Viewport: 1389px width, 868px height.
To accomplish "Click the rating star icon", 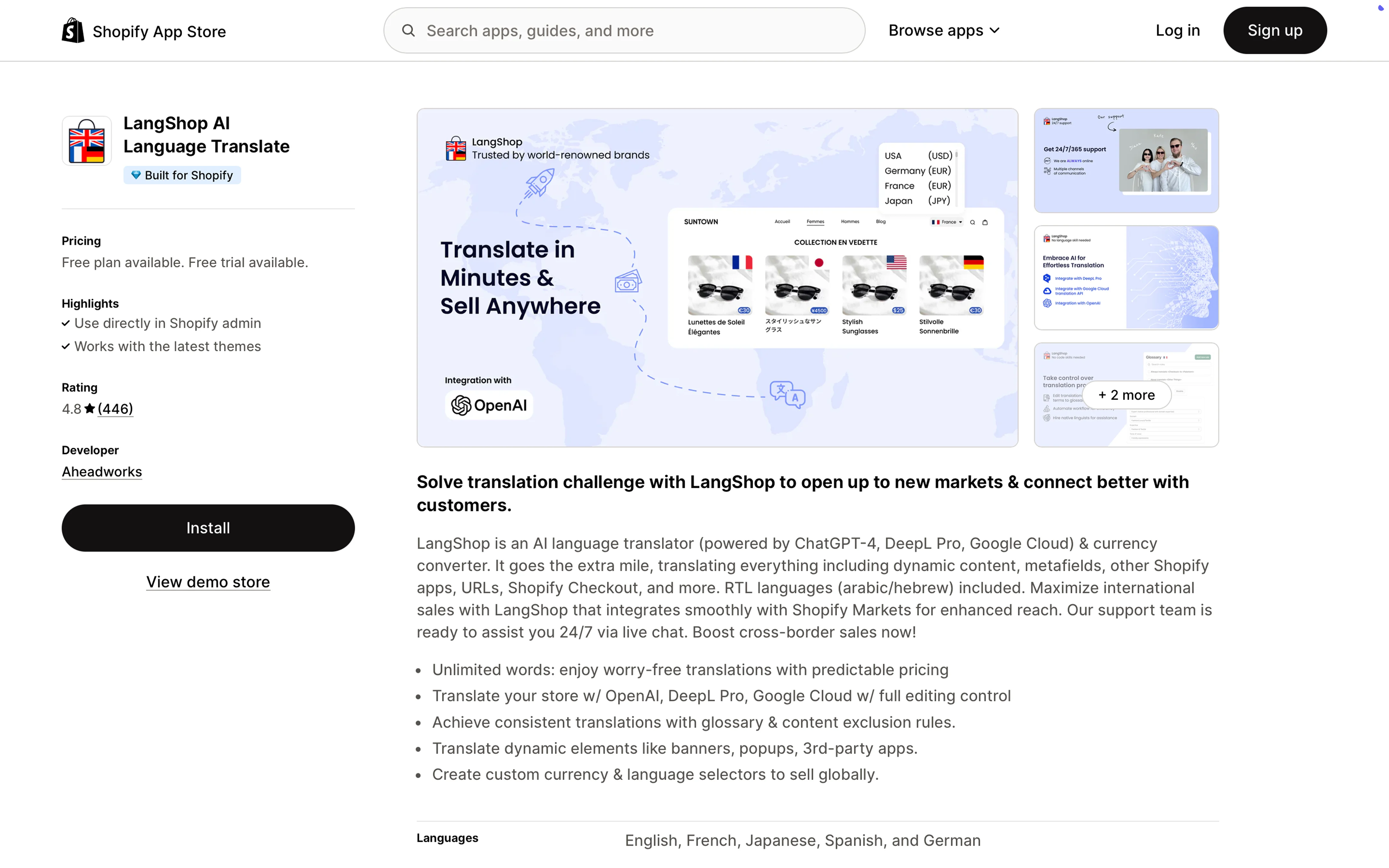I will coord(89,409).
